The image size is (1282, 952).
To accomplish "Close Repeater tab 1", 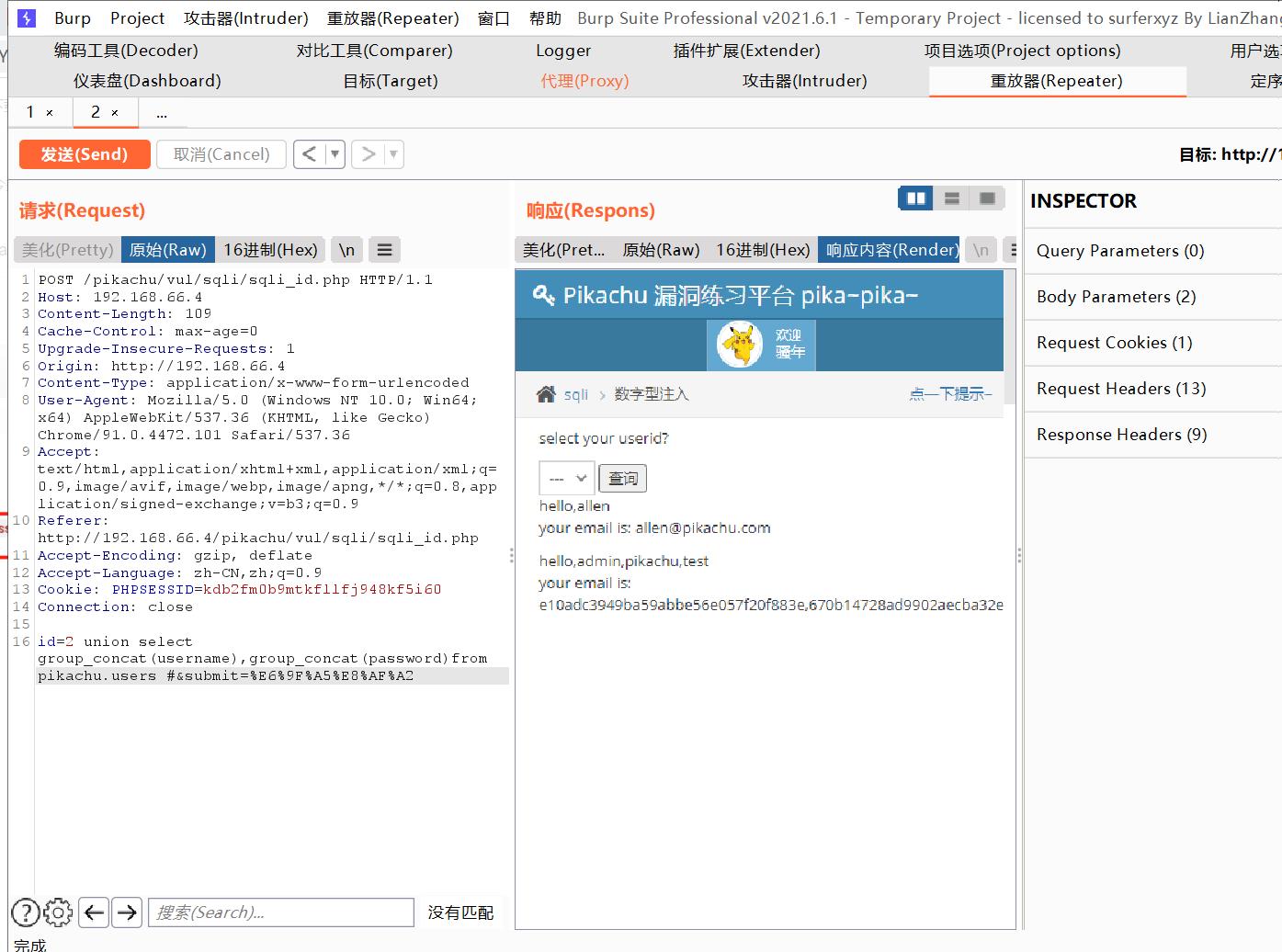I will 50,113.
